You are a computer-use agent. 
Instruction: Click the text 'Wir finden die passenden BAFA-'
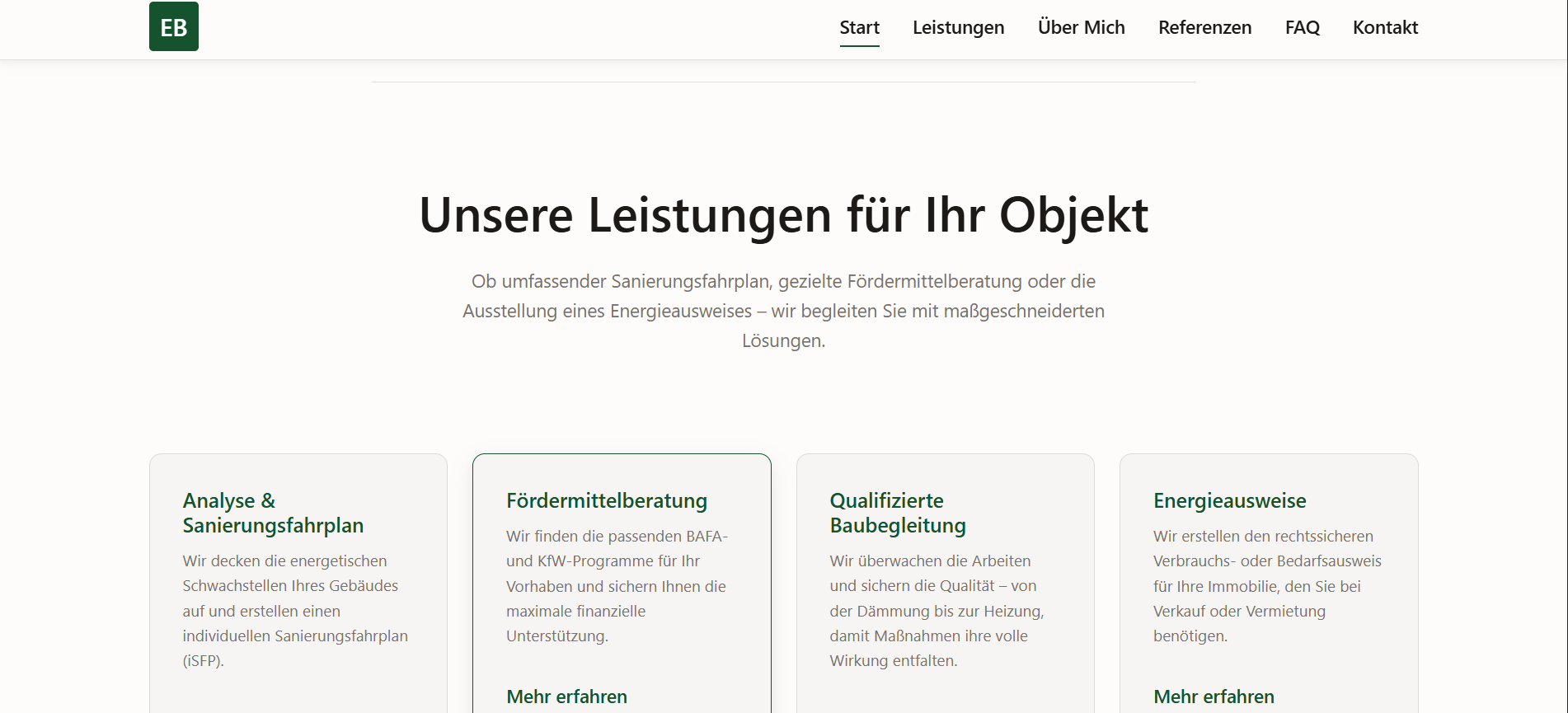click(617, 536)
